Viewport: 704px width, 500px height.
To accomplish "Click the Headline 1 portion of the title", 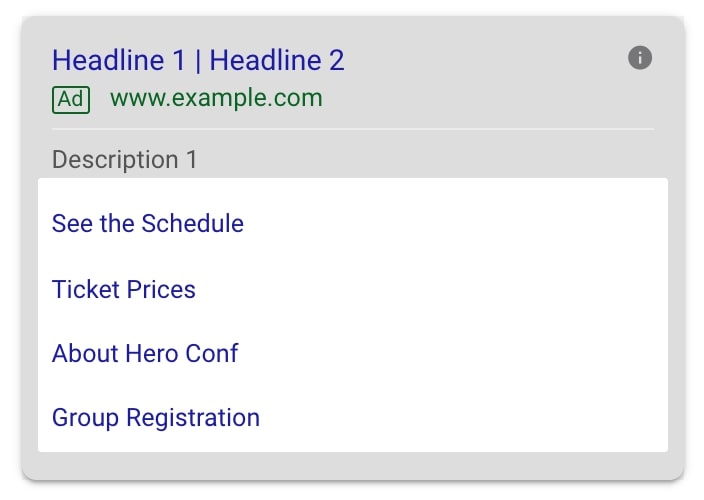I will click(x=119, y=60).
